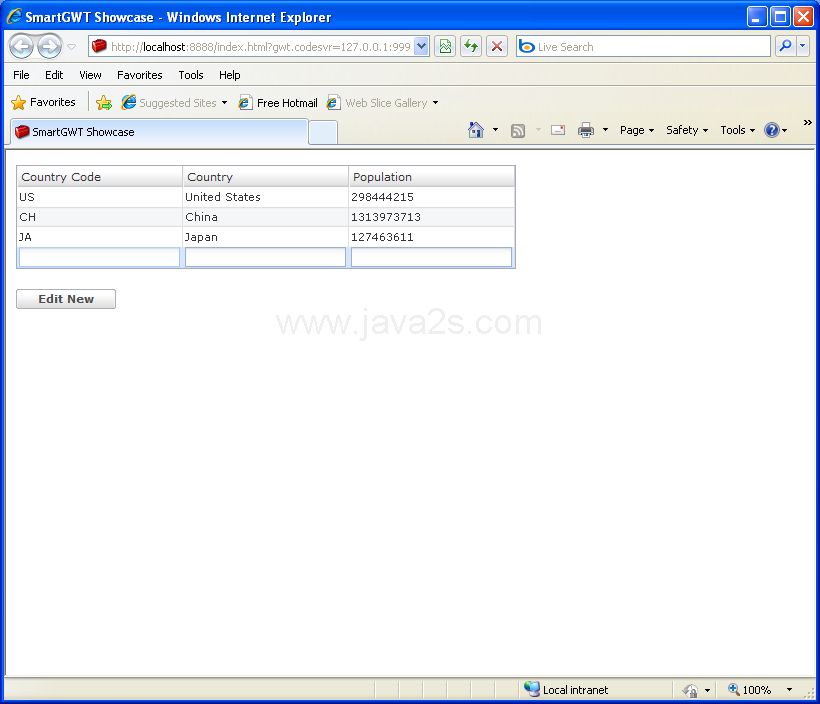820x704 pixels.
Task: Click the RSS Feeds icon
Action: [518, 130]
